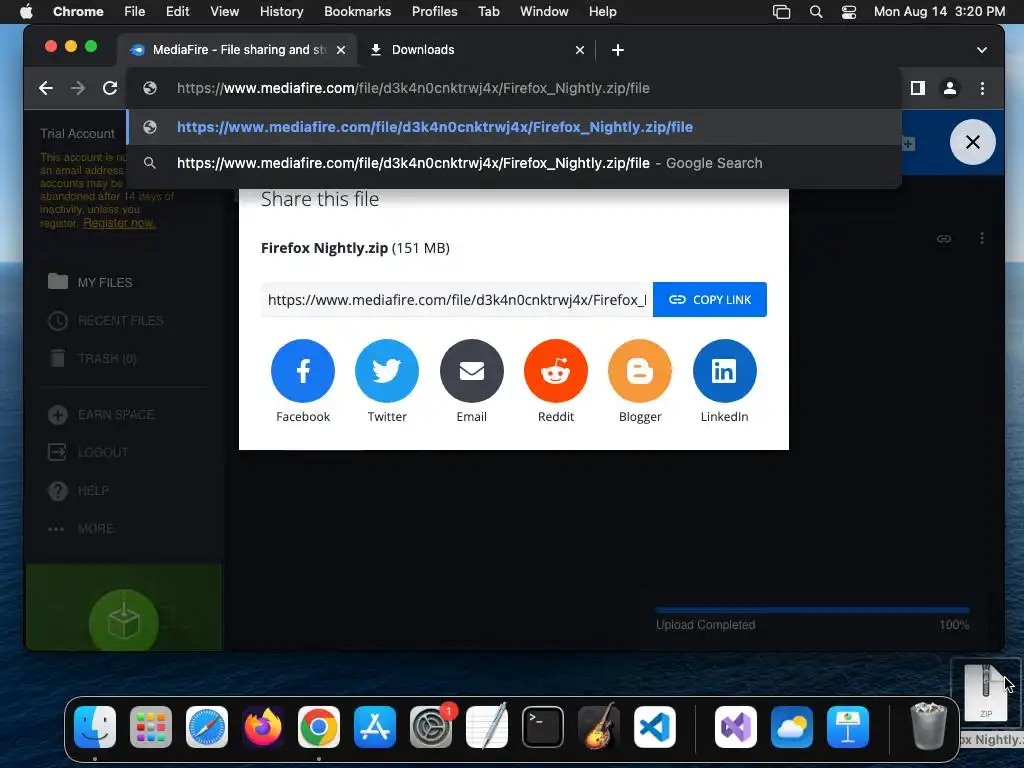Go back in Chrome
The height and width of the screenshot is (768, 1024).
pyautogui.click(x=46, y=88)
